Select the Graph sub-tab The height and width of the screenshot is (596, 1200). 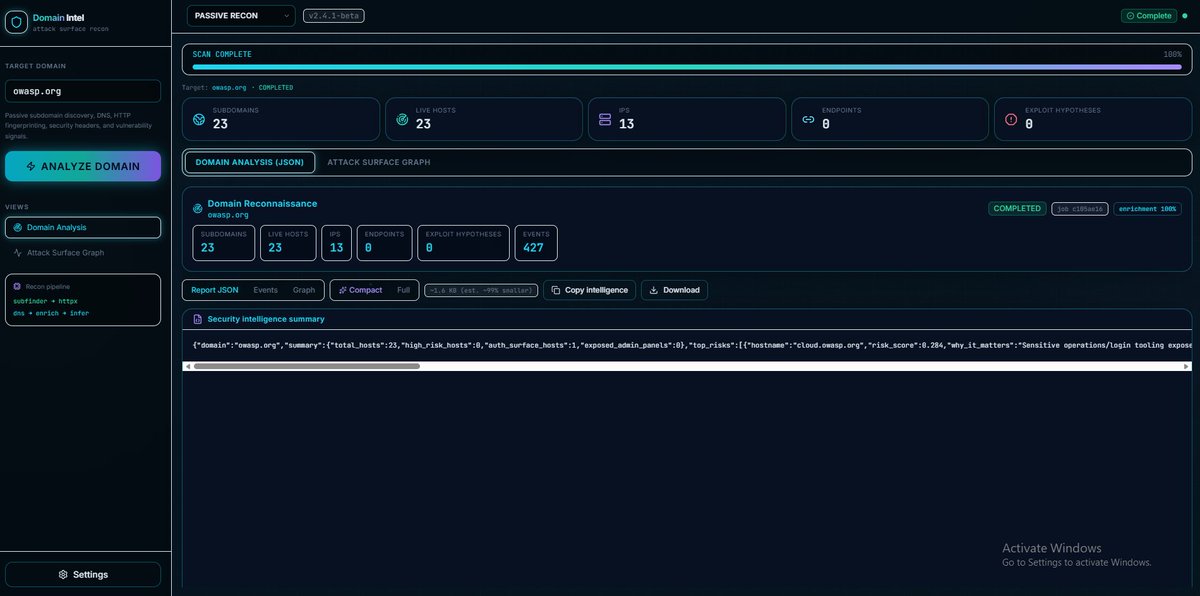click(x=304, y=290)
